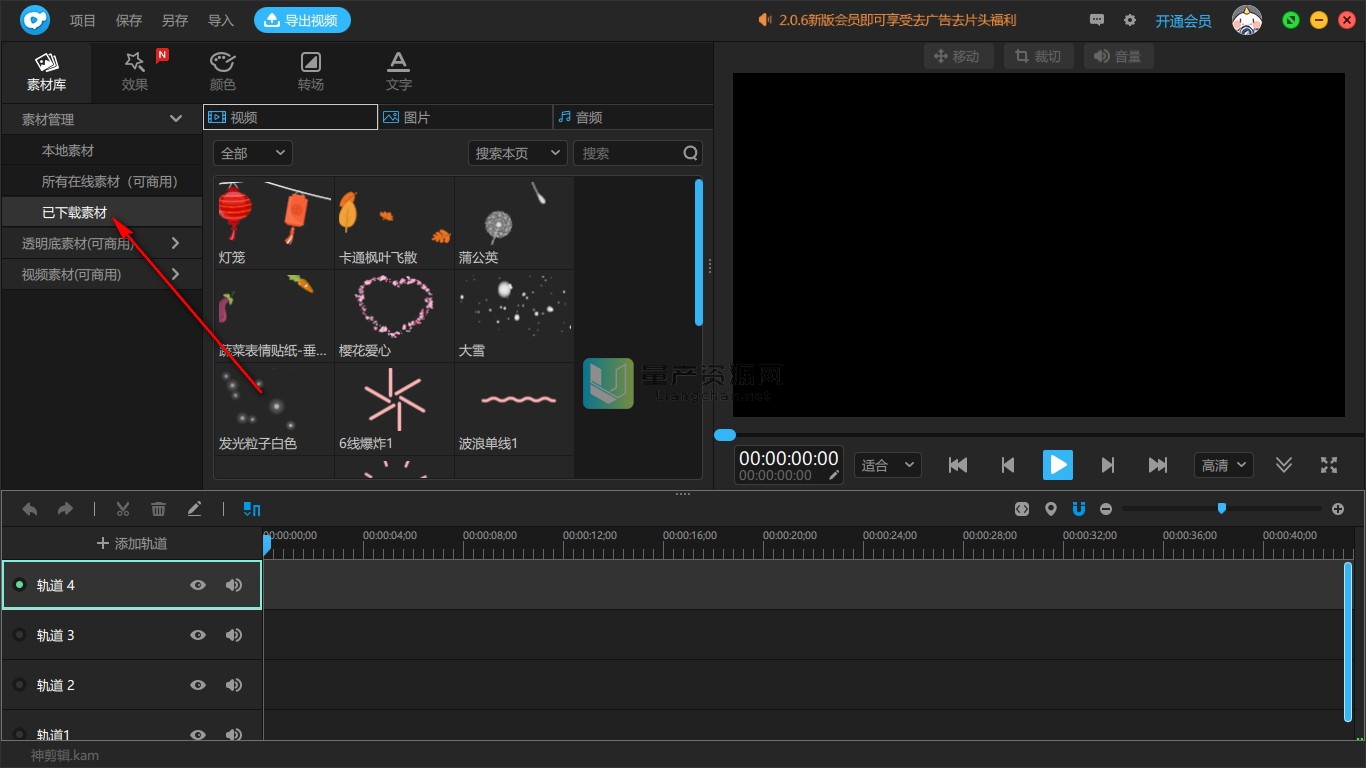Open the 高清 quality dropdown
This screenshot has height=768, width=1366.
point(1223,465)
